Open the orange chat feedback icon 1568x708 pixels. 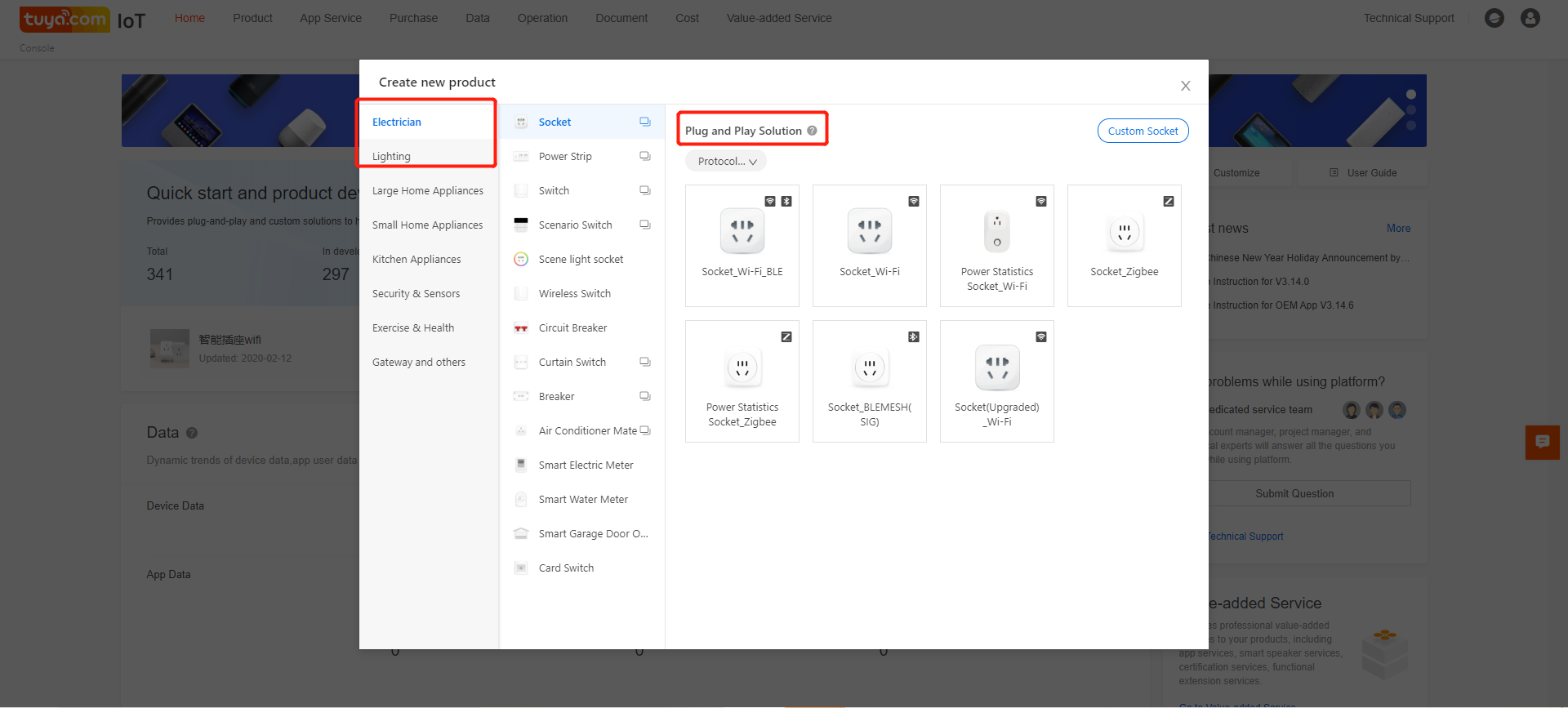[x=1542, y=442]
